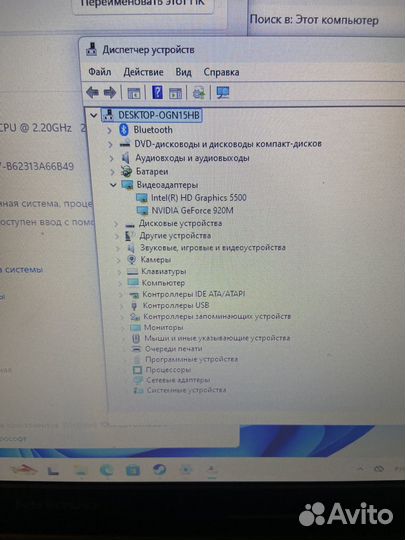Select the Очереди печати row
Screen dimensions: 405x540
pyautogui.click(x=174, y=349)
